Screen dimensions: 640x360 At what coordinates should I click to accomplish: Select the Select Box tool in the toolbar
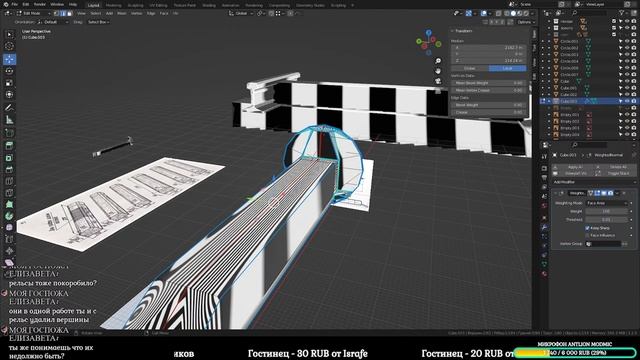[x=9, y=35]
